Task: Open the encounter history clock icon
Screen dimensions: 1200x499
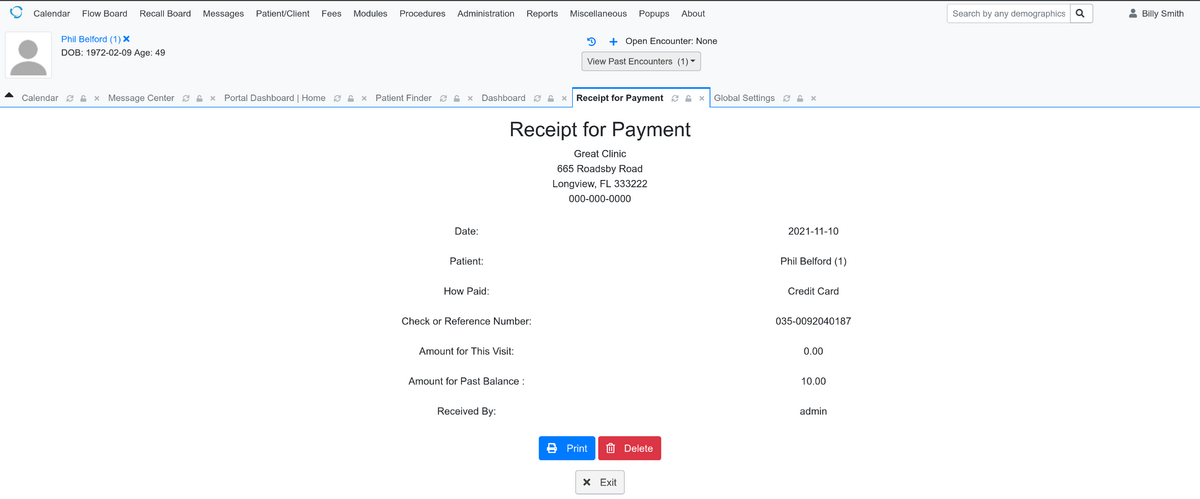Action: coord(591,41)
